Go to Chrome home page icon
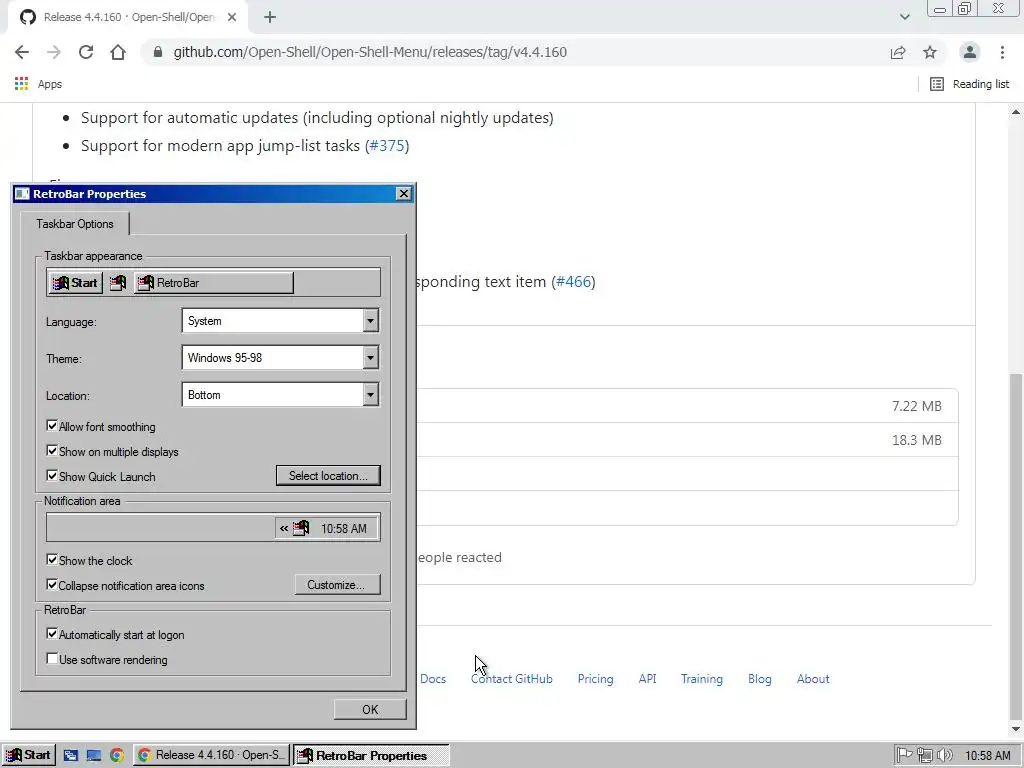This screenshot has height=768, width=1024. click(118, 52)
